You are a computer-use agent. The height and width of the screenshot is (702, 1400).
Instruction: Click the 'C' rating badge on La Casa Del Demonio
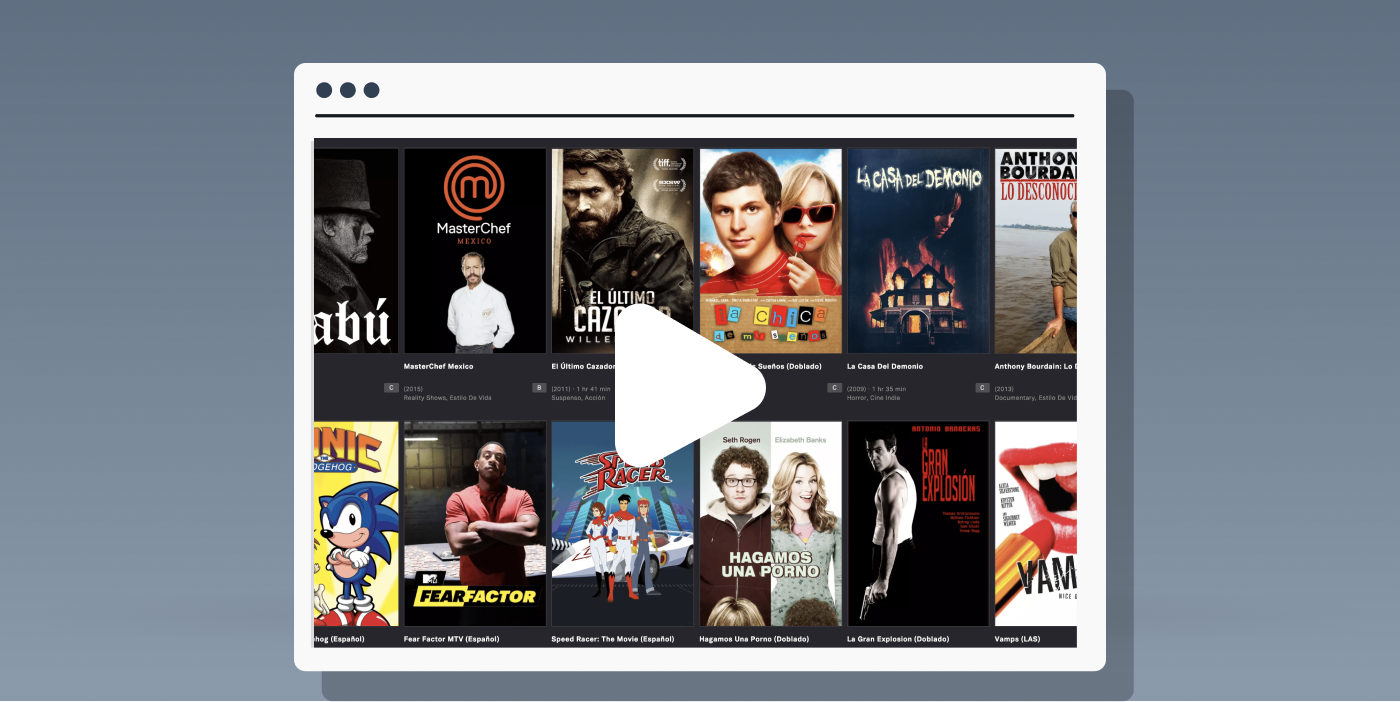[x=835, y=388]
